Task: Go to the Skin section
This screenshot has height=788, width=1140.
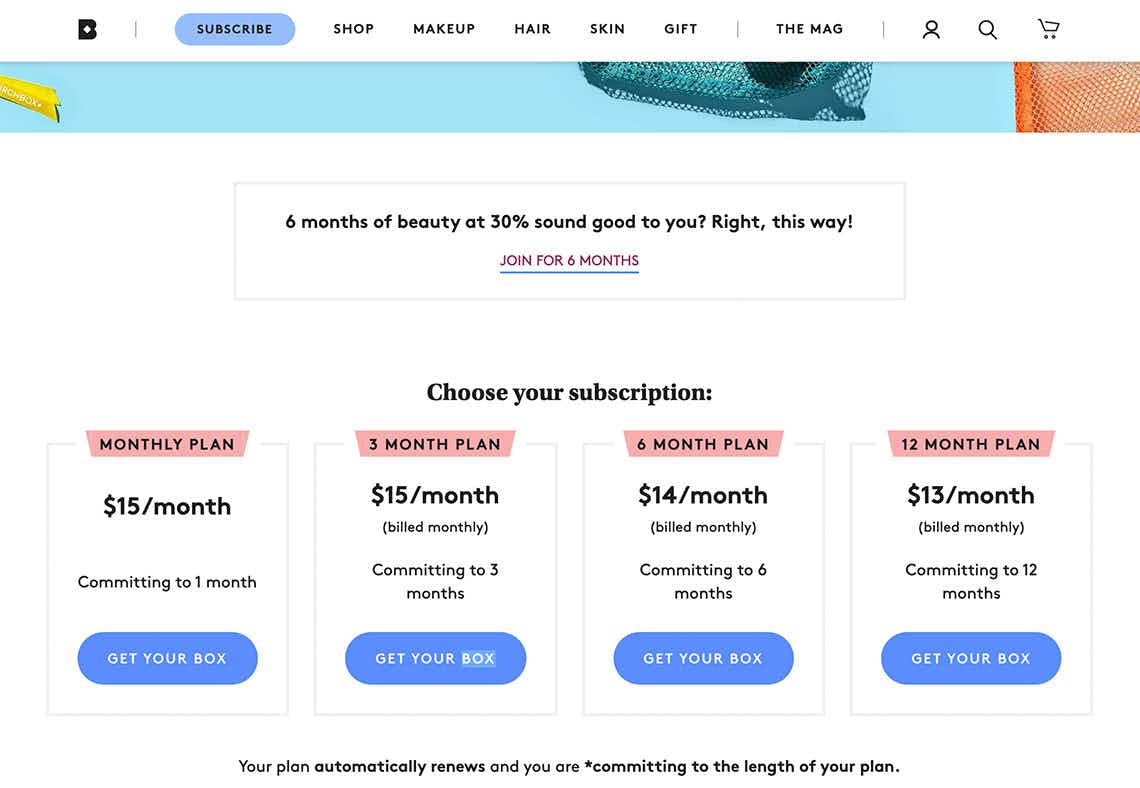Action: [x=607, y=29]
